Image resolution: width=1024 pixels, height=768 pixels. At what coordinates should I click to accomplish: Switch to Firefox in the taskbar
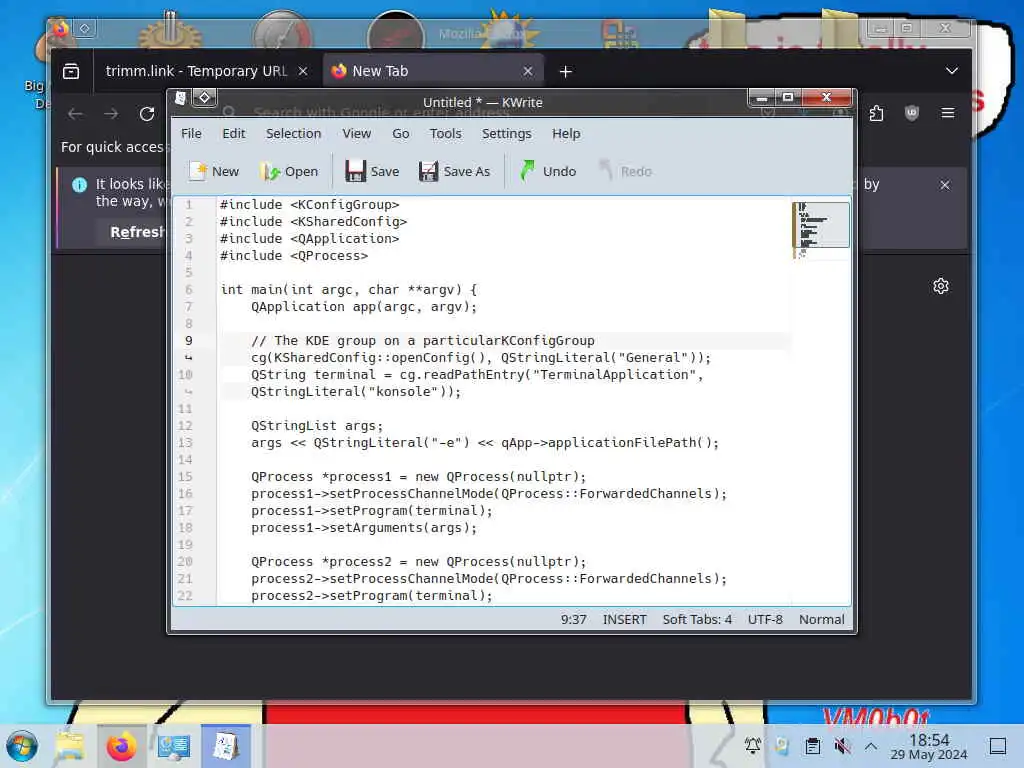[x=121, y=746]
